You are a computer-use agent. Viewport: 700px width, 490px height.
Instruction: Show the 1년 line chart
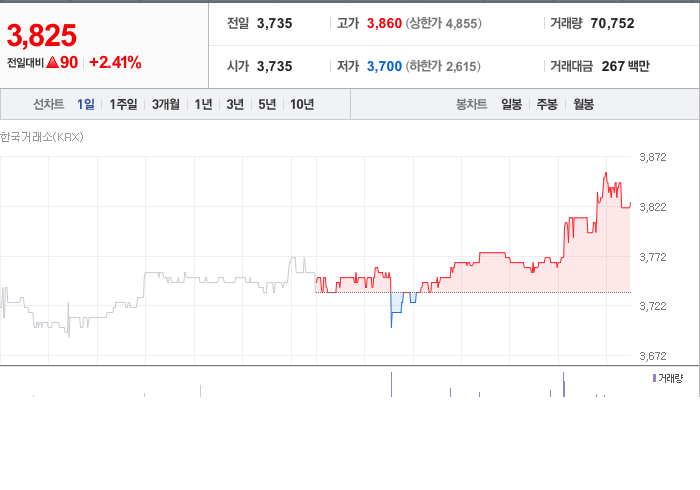click(203, 104)
